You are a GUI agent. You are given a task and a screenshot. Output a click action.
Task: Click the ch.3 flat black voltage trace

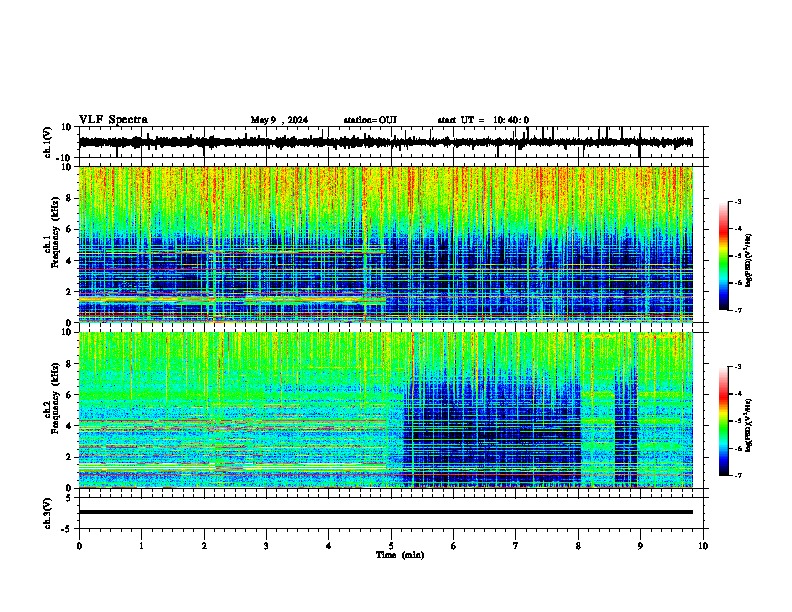tap(386, 512)
